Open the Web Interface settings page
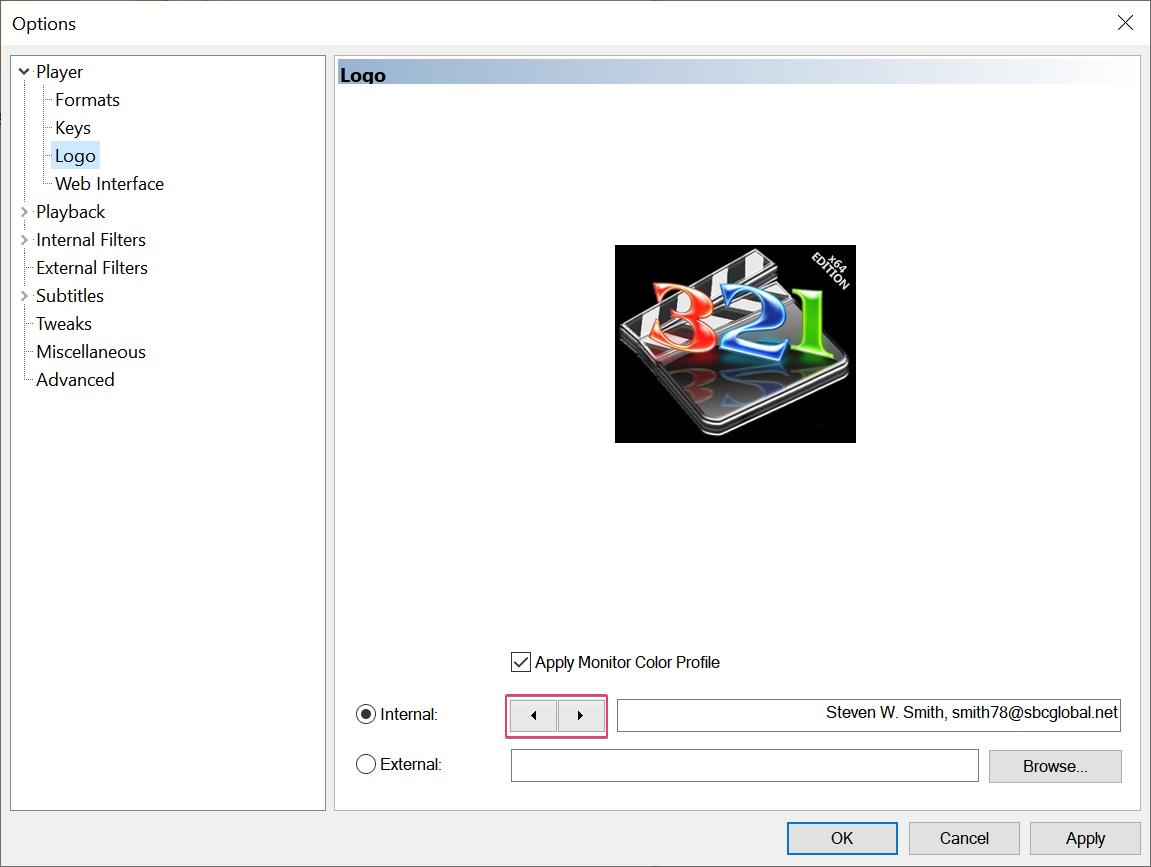The height and width of the screenshot is (867, 1151). 108,183
